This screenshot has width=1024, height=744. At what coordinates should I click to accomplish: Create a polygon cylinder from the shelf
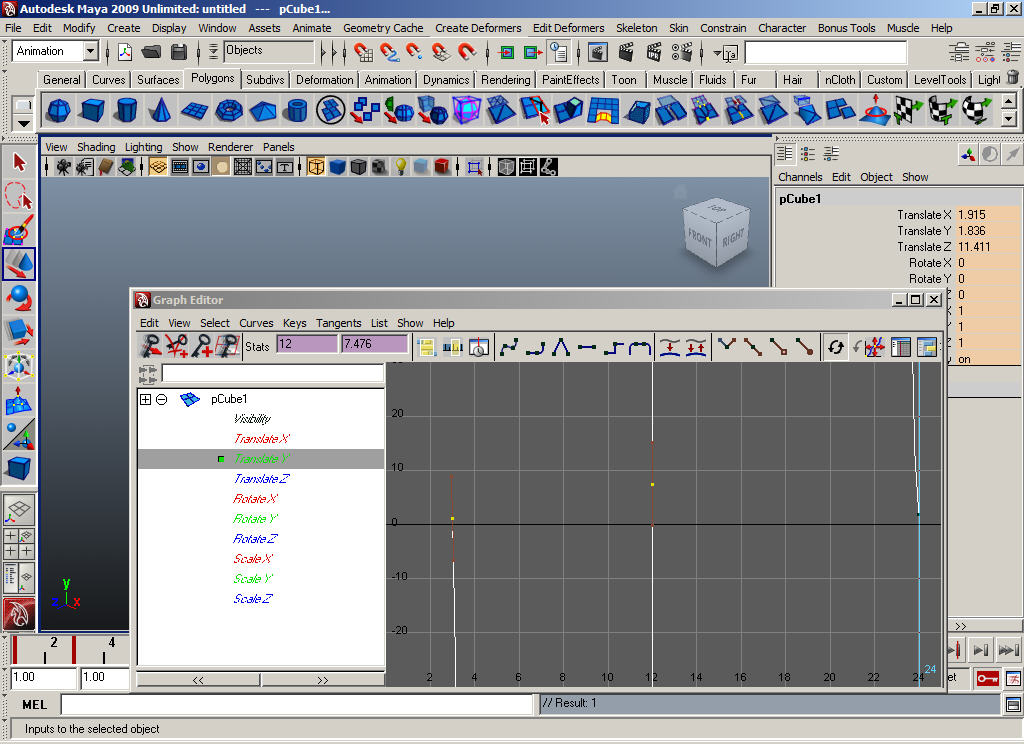tap(126, 110)
